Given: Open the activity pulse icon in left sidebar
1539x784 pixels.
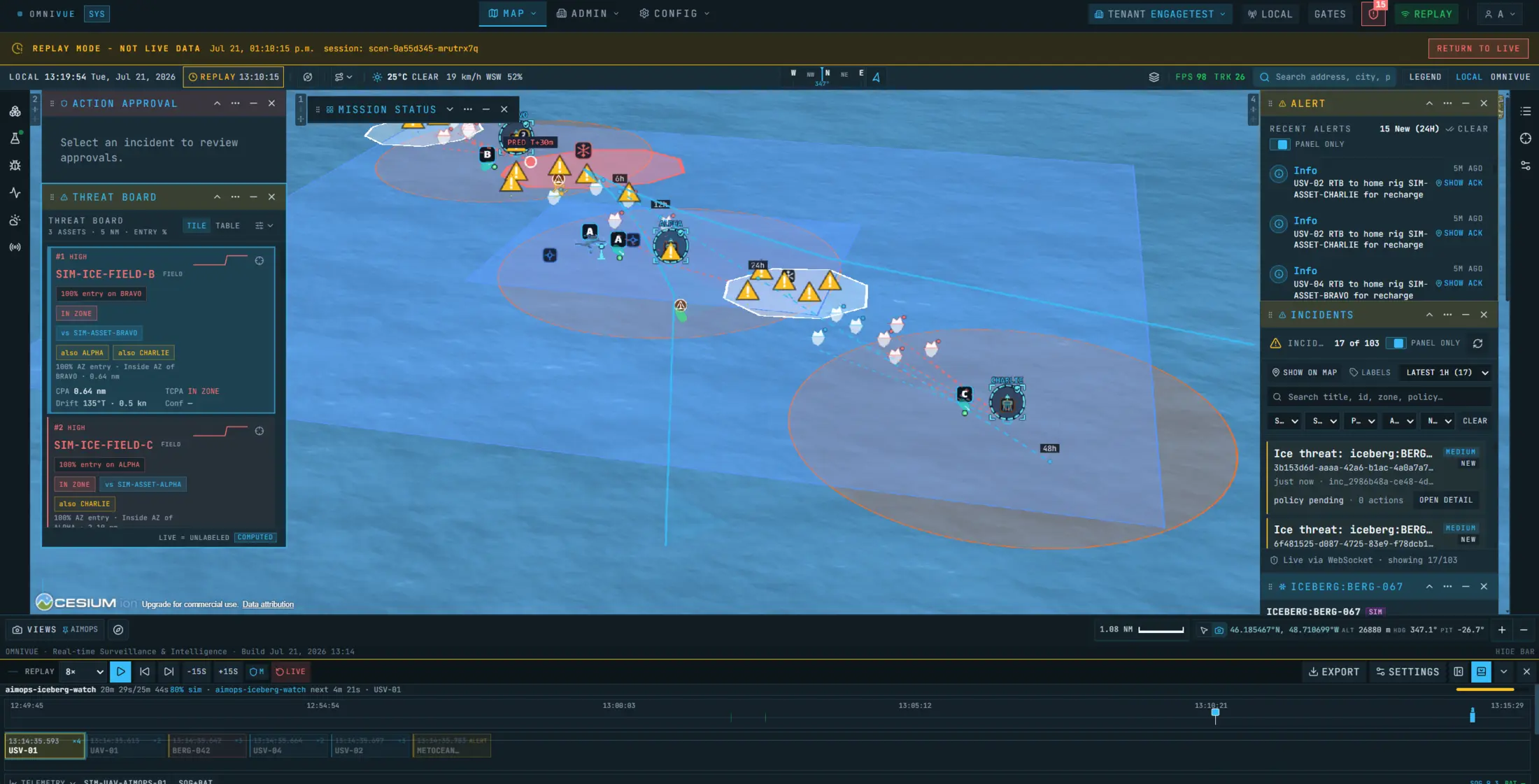Looking at the screenshot, I should point(15,193).
